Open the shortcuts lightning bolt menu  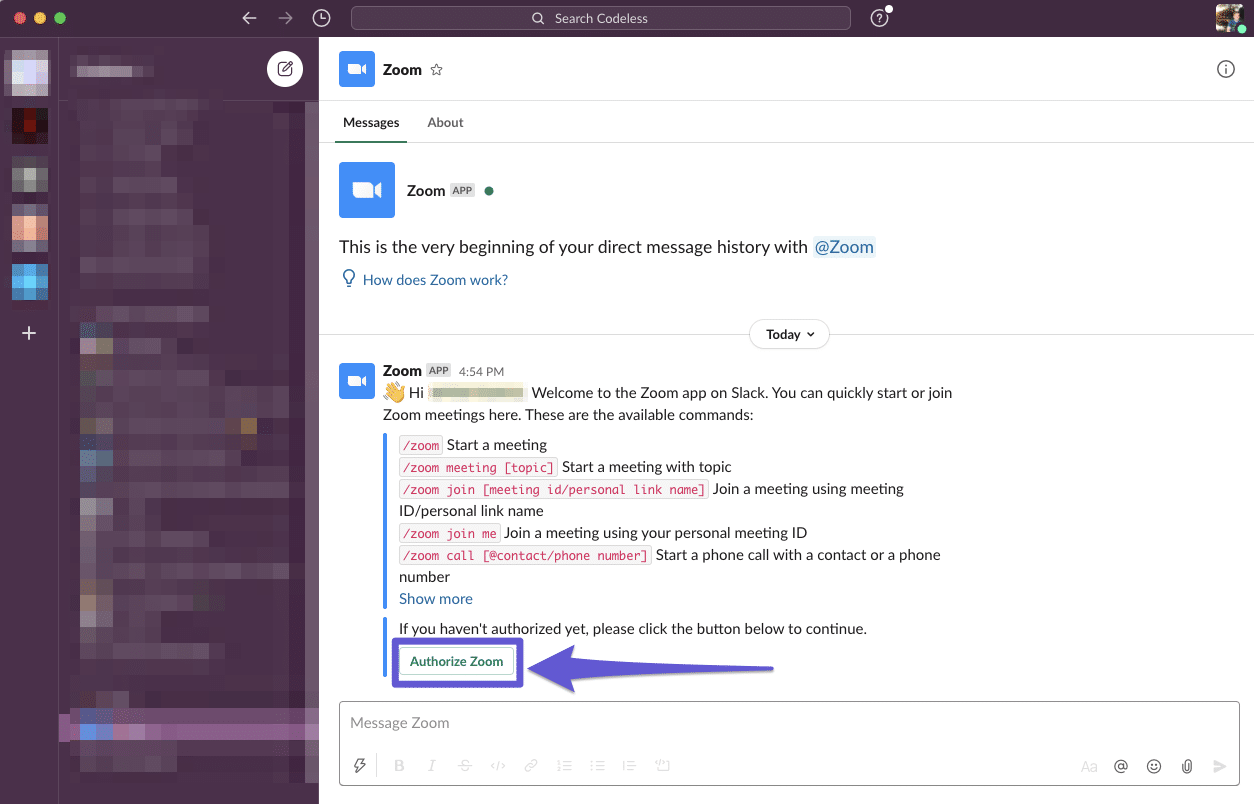pos(360,765)
